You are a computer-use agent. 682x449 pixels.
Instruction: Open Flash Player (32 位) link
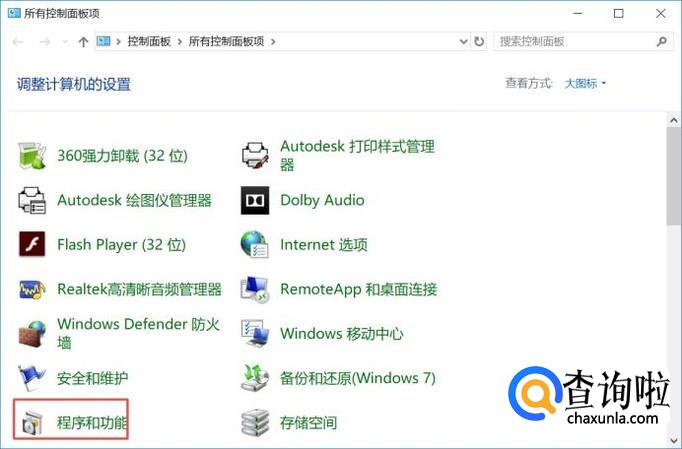click(x=121, y=245)
